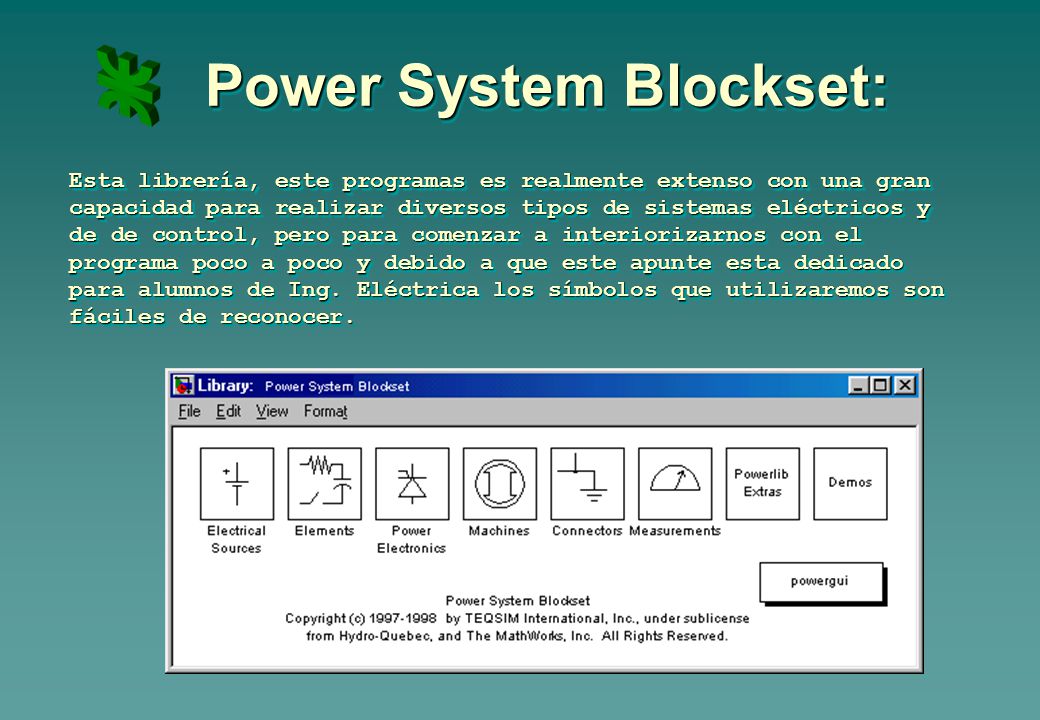The width and height of the screenshot is (1040, 720).
Task: Click the 'Power Electronics' label text
Action: (x=411, y=539)
